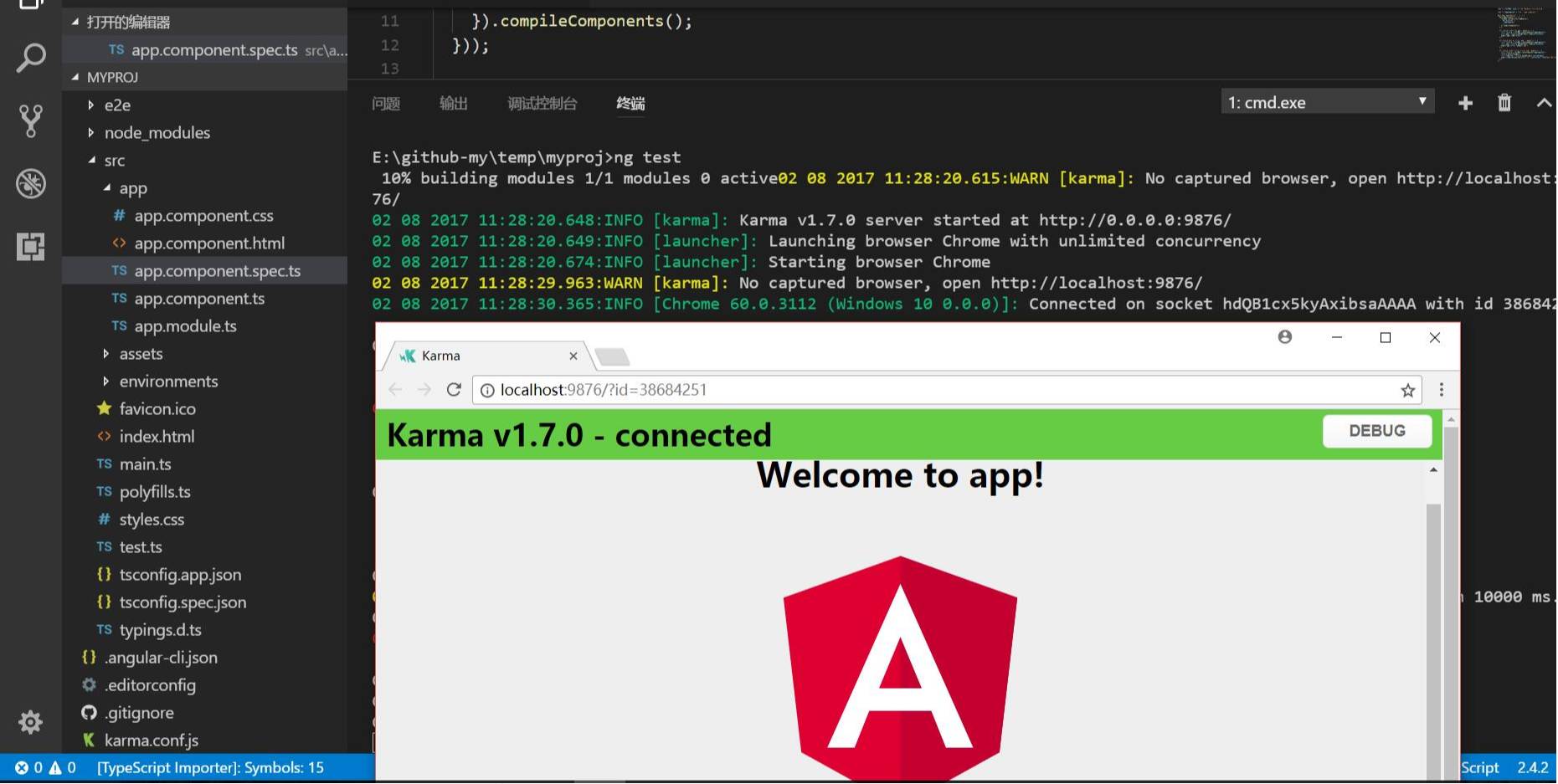
Task: Switch to the 调试控制台 tab
Action: [x=542, y=104]
